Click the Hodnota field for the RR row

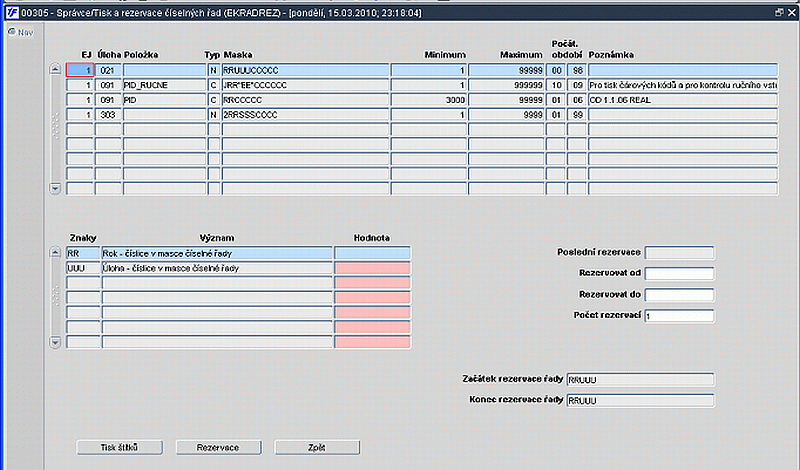pos(372,254)
